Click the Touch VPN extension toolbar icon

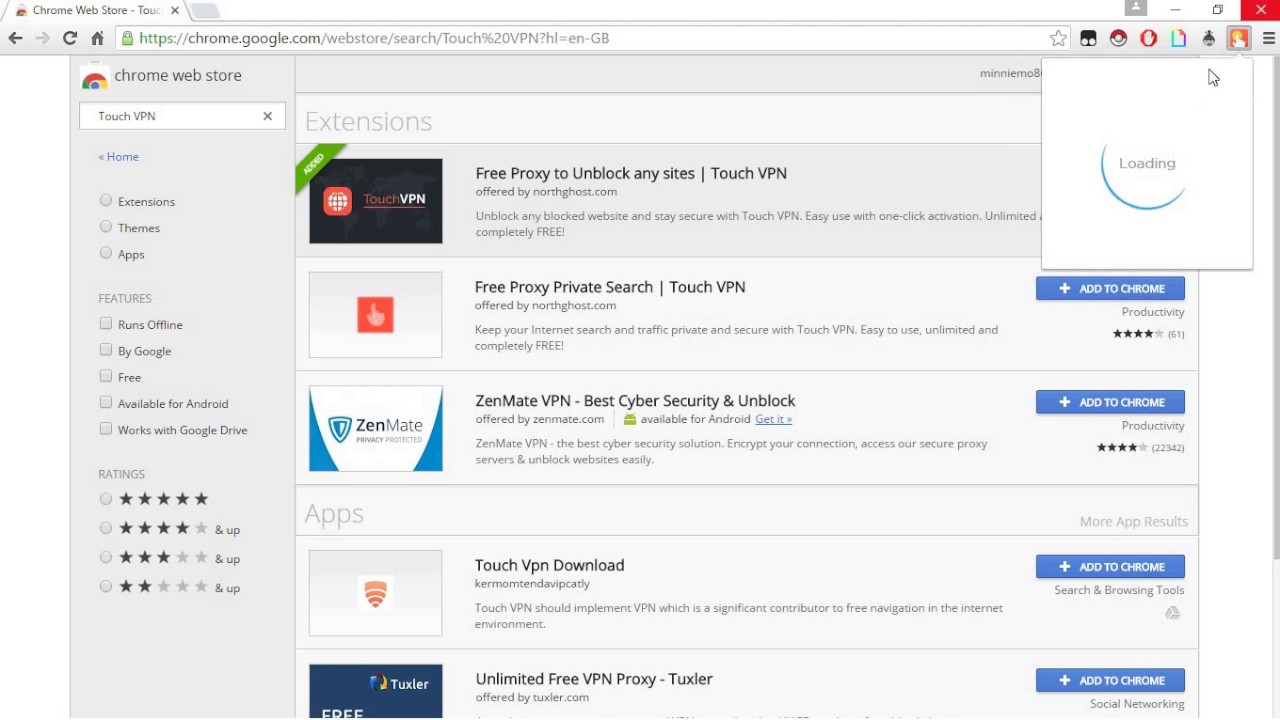point(1239,38)
